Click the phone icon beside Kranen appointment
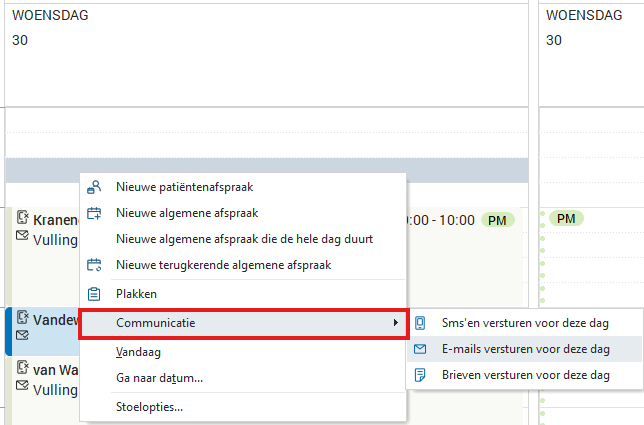This screenshot has width=644, height=425. tap(21, 218)
